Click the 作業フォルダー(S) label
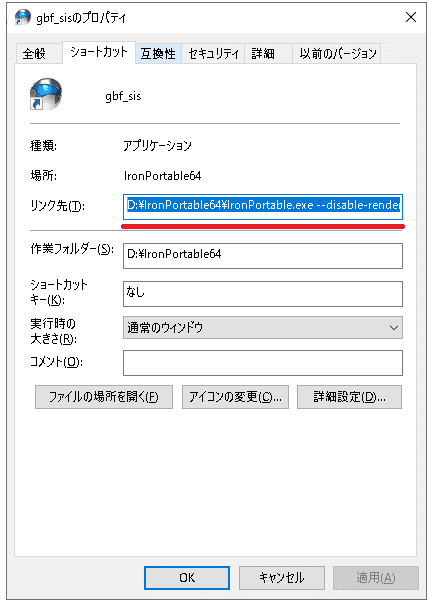This screenshot has width=434, height=606. tap(72, 249)
